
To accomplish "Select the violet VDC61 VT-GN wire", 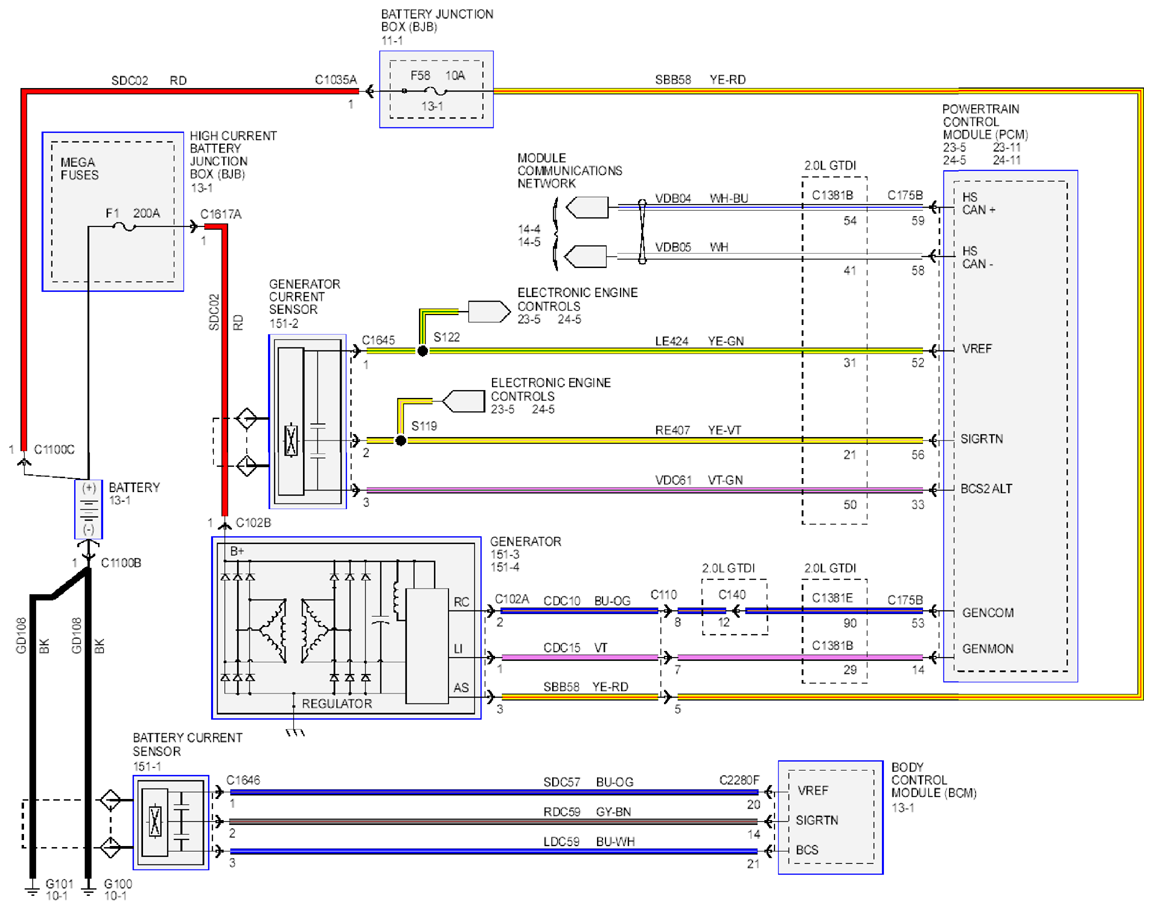I will point(644,490).
